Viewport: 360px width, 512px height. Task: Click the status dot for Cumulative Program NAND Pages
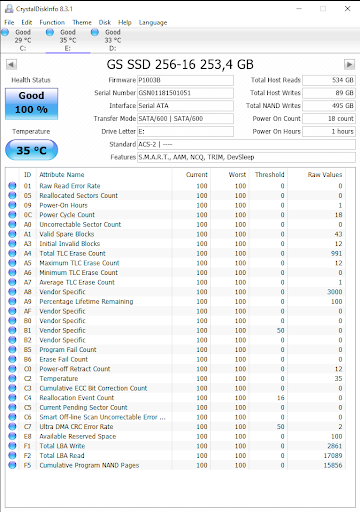click(12, 465)
